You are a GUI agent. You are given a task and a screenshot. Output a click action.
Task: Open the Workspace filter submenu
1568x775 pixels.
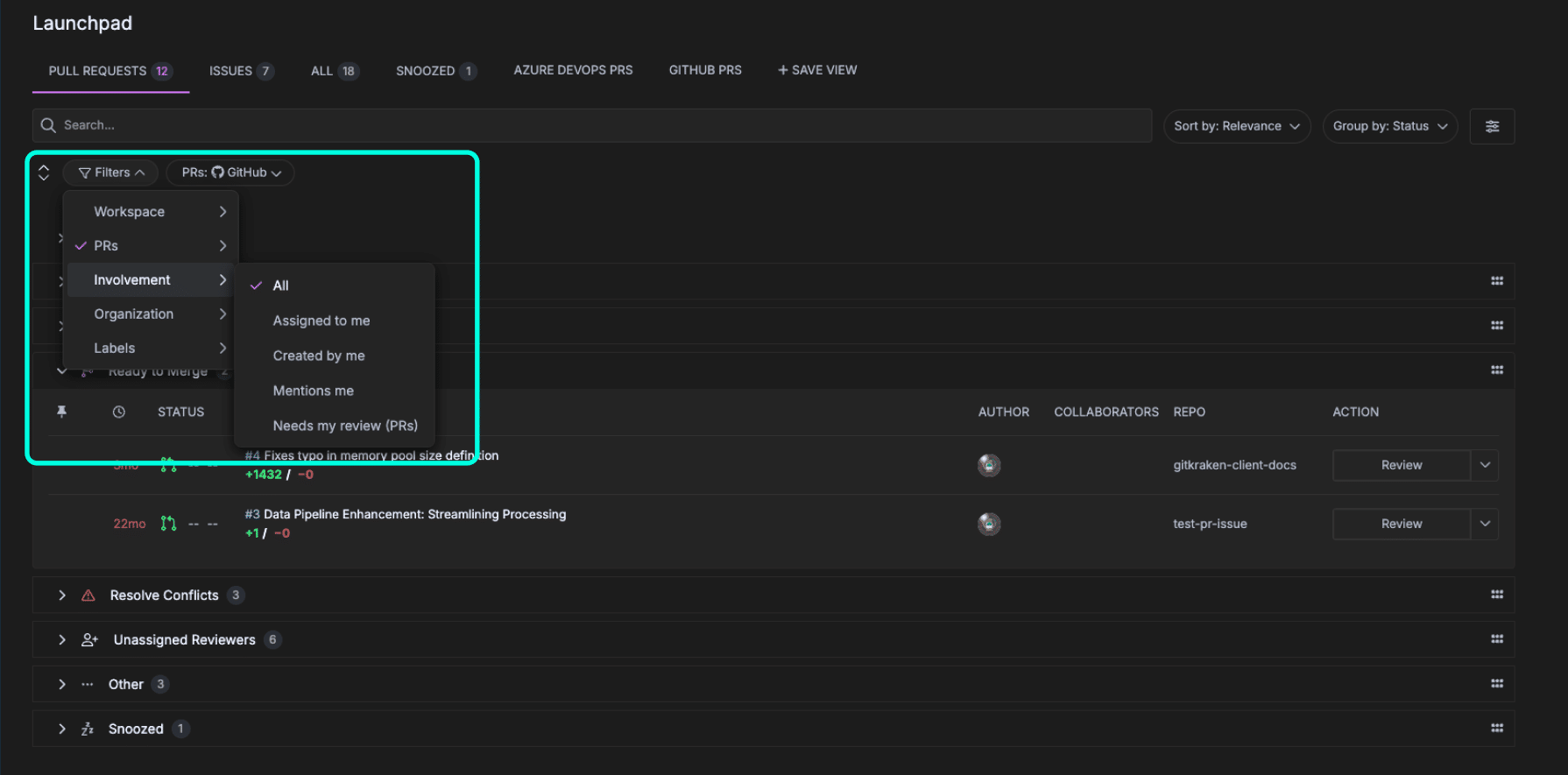(151, 212)
